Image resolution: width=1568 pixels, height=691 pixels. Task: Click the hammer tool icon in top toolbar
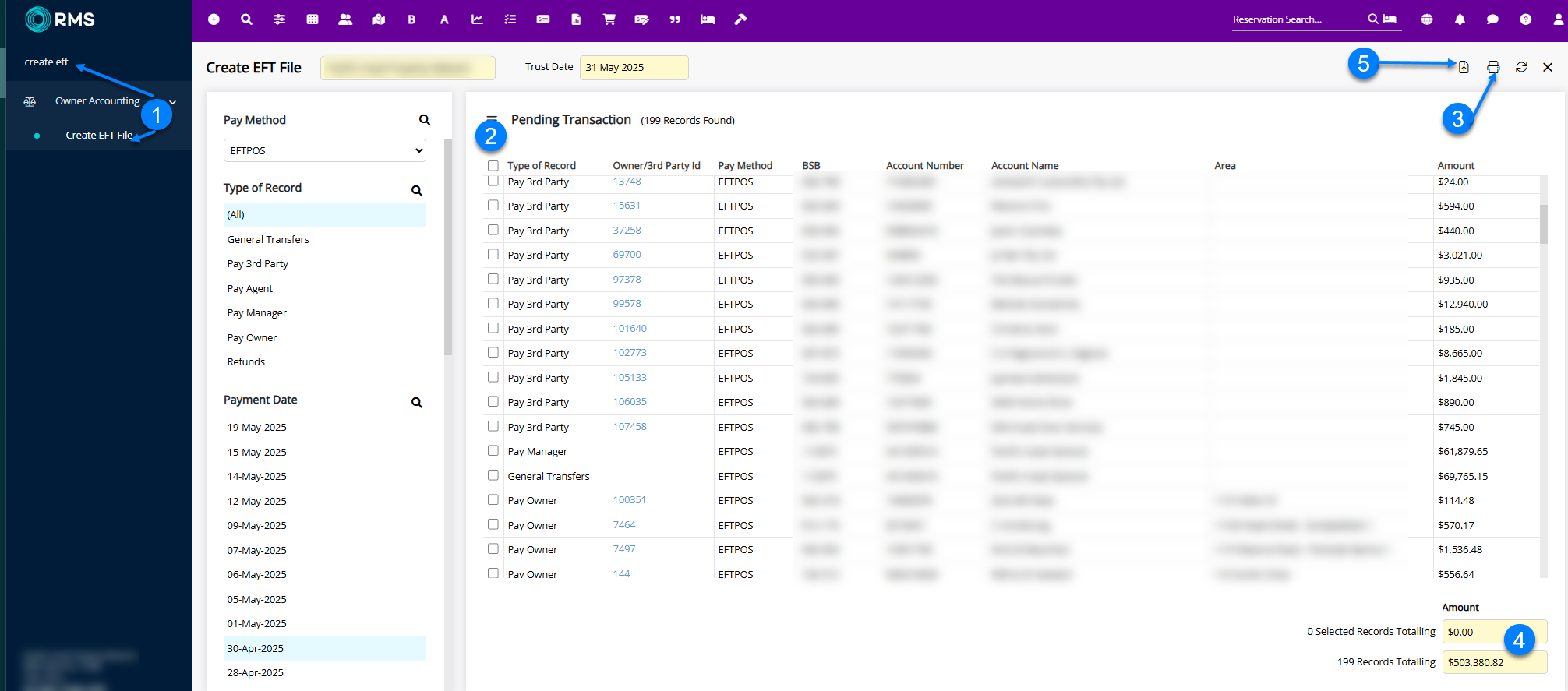(740, 19)
